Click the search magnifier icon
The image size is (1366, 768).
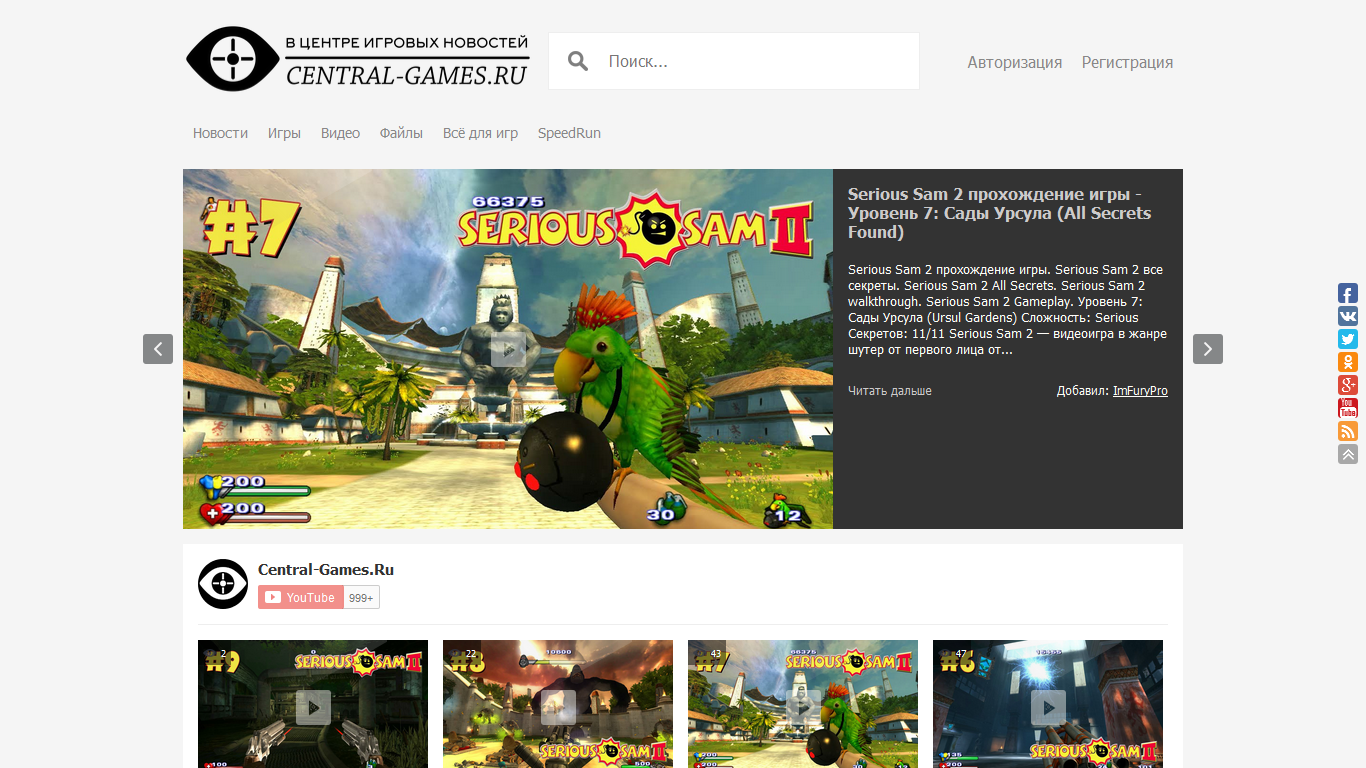tap(578, 61)
